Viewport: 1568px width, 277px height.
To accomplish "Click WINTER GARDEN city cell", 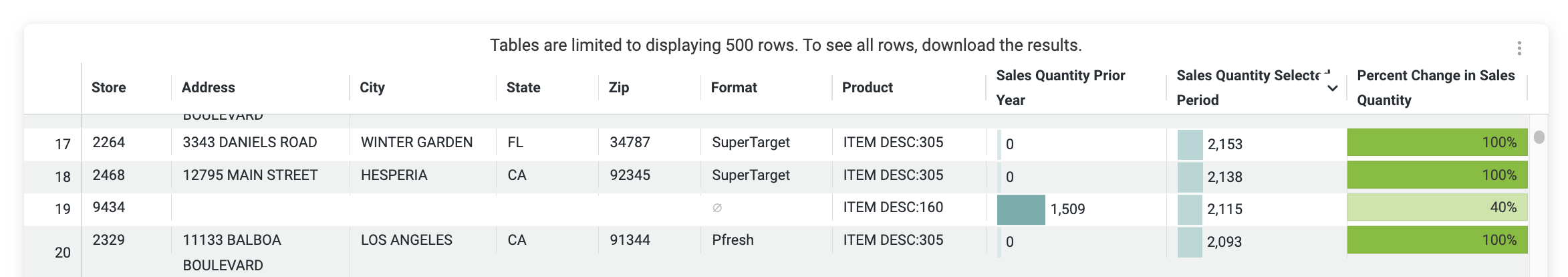I will tap(416, 143).
